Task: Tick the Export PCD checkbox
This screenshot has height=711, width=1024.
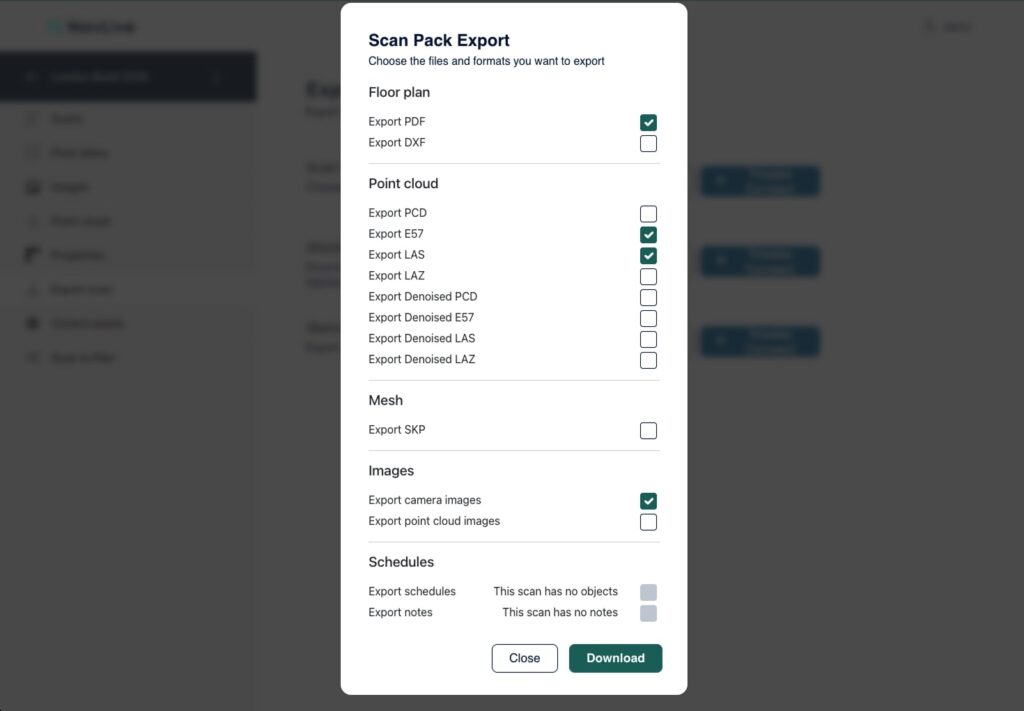Action: tap(649, 214)
